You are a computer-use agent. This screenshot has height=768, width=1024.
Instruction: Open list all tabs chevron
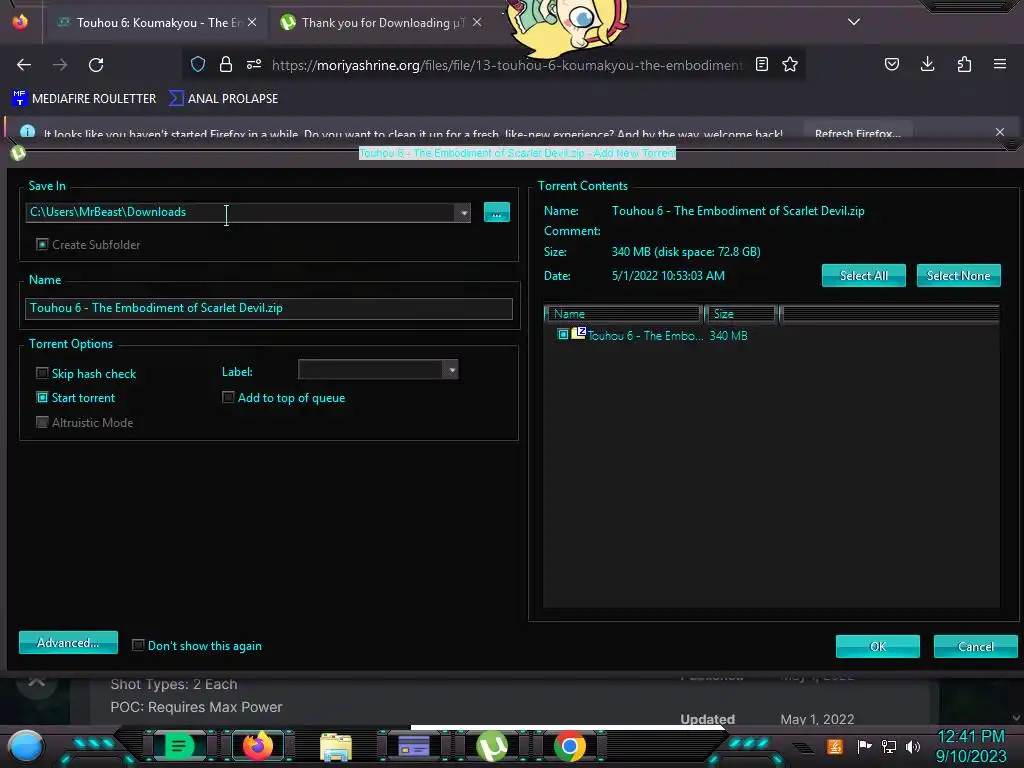tap(854, 22)
